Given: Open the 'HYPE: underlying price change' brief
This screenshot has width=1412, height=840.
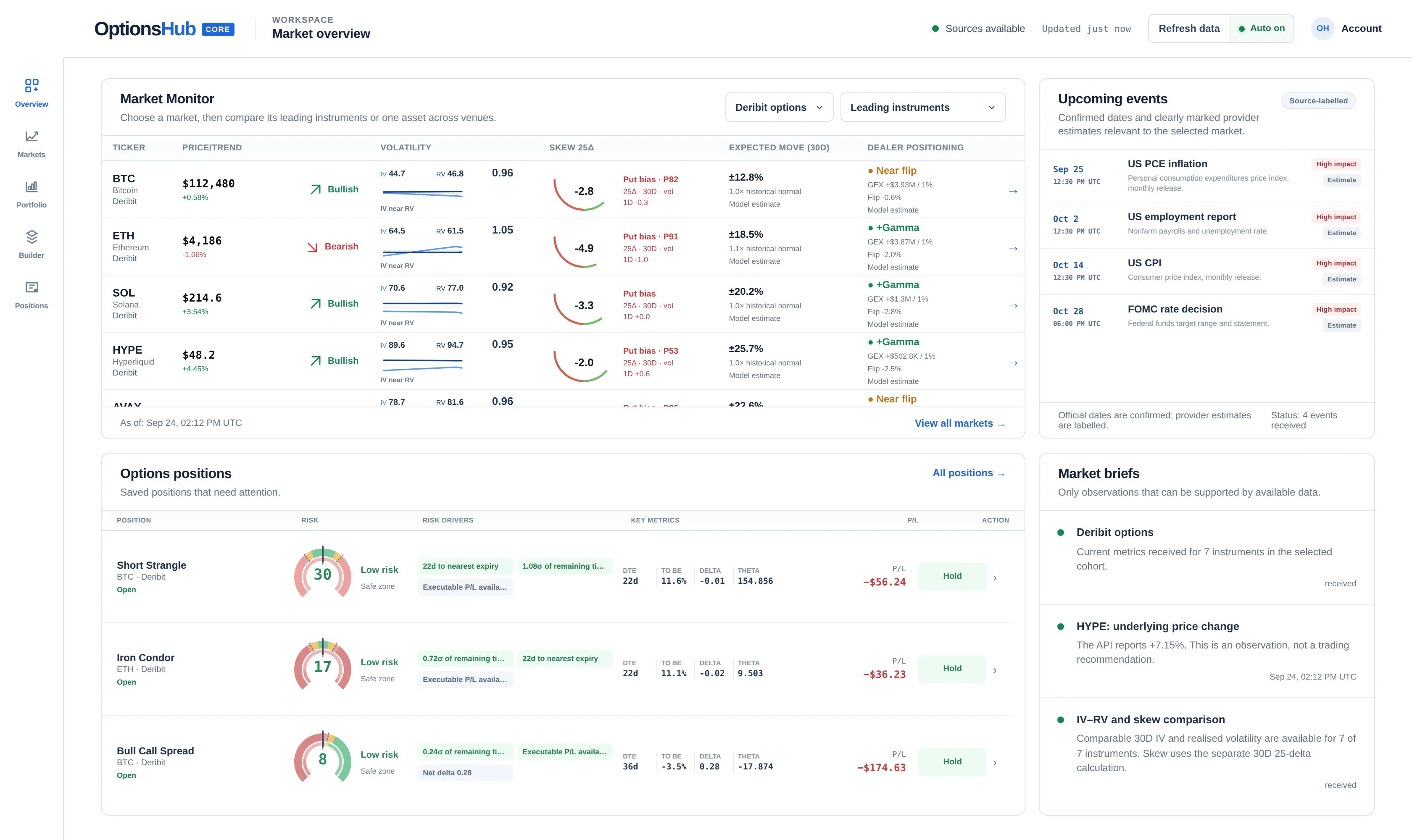Looking at the screenshot, I should (1207, 651).
